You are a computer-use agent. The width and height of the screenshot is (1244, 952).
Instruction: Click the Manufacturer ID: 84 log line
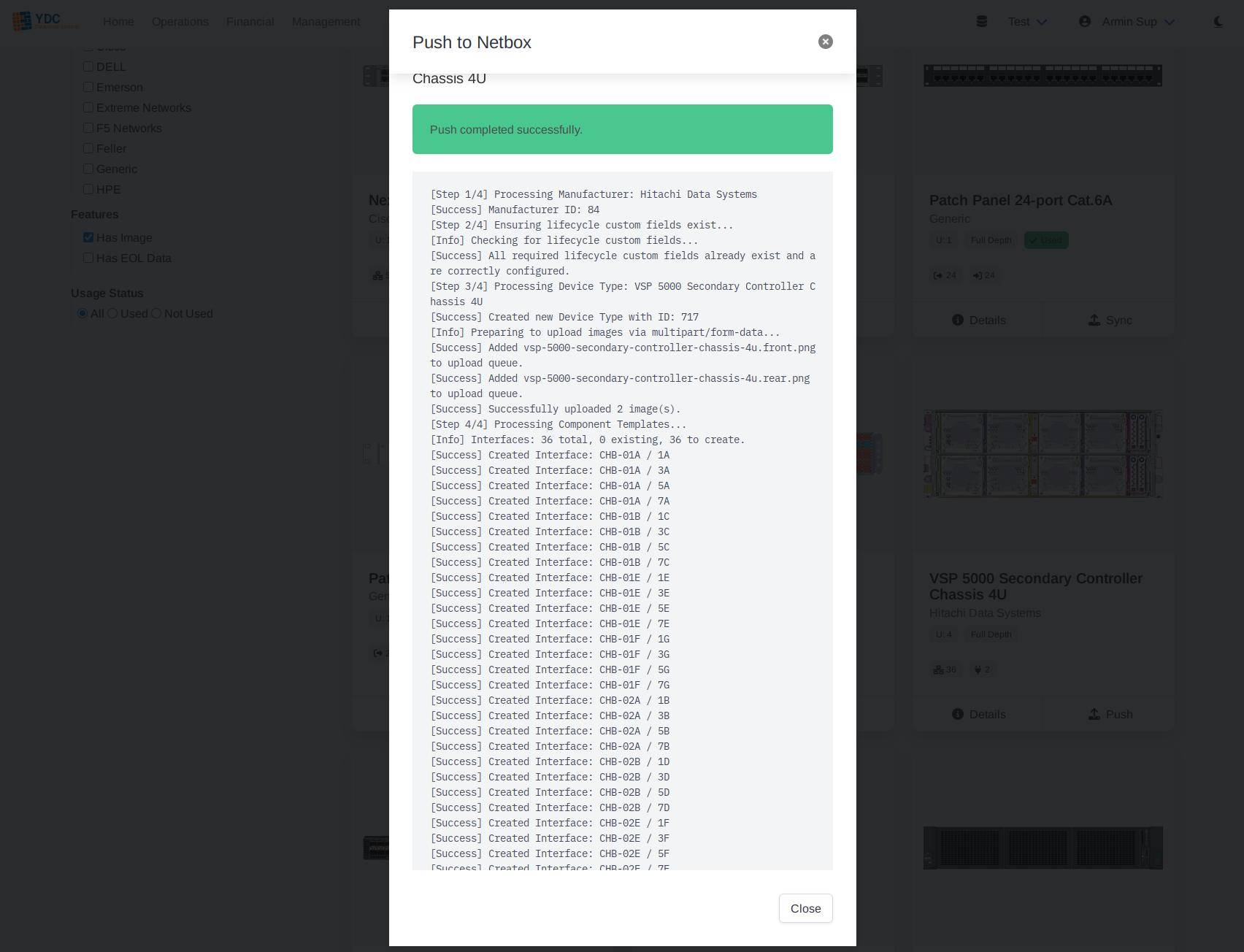point(515,210)
